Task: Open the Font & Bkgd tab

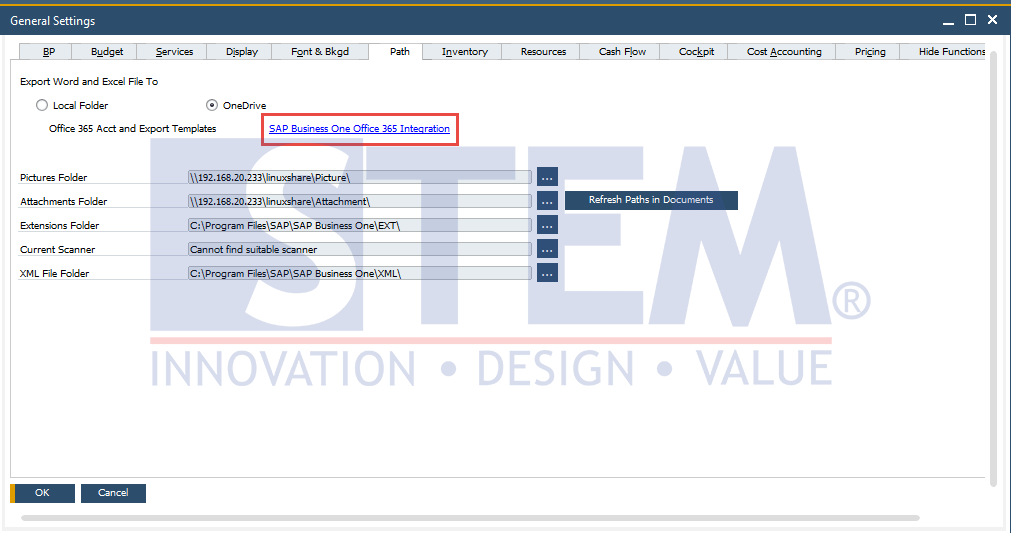Action: (x=320, y=52)
